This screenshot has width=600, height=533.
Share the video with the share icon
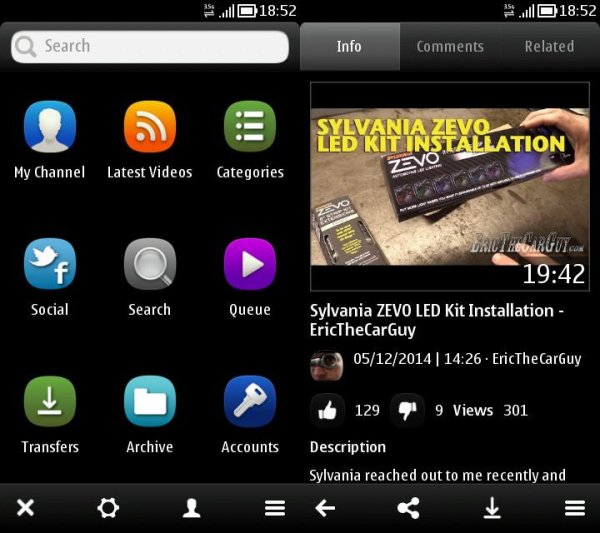[x=409, y=508]
